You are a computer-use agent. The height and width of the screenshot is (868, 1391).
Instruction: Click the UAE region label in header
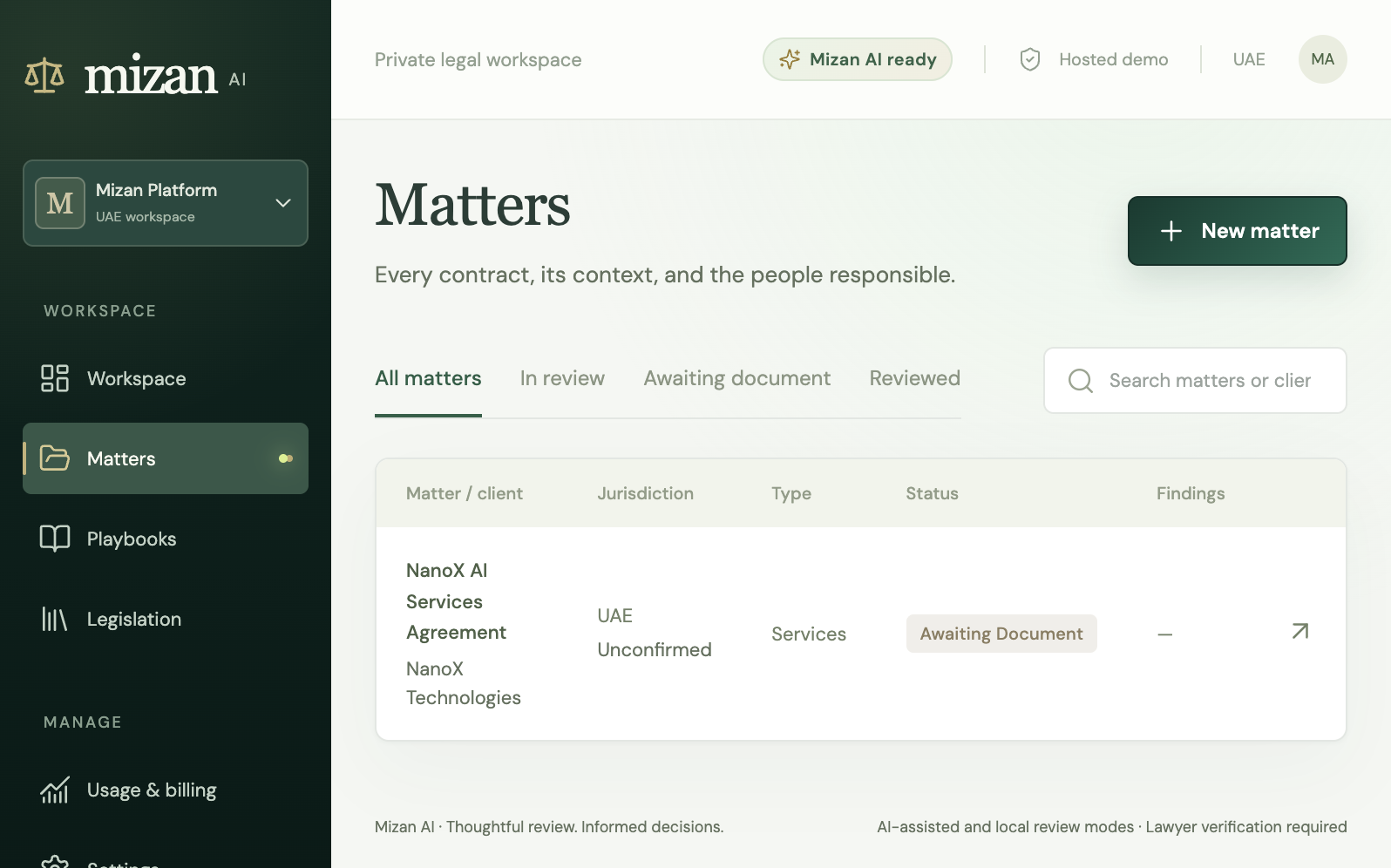[1249, 59]
